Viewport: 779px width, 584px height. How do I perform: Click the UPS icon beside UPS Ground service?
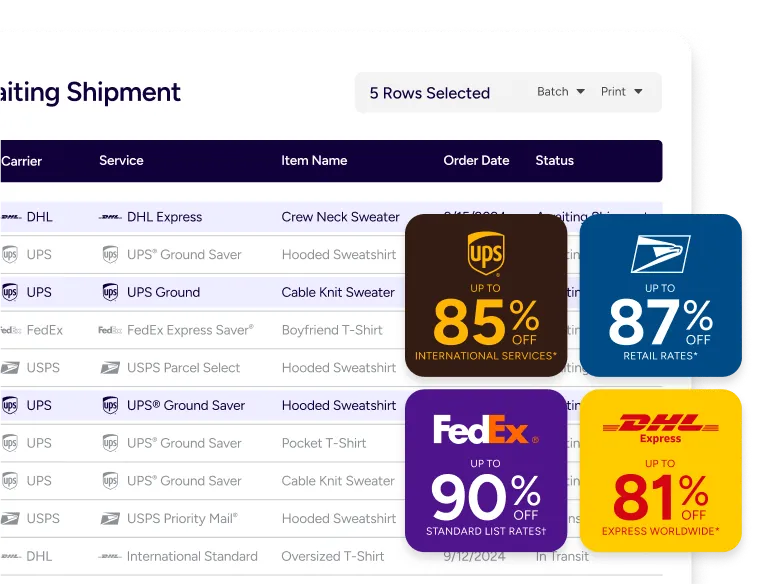(110, 293)
